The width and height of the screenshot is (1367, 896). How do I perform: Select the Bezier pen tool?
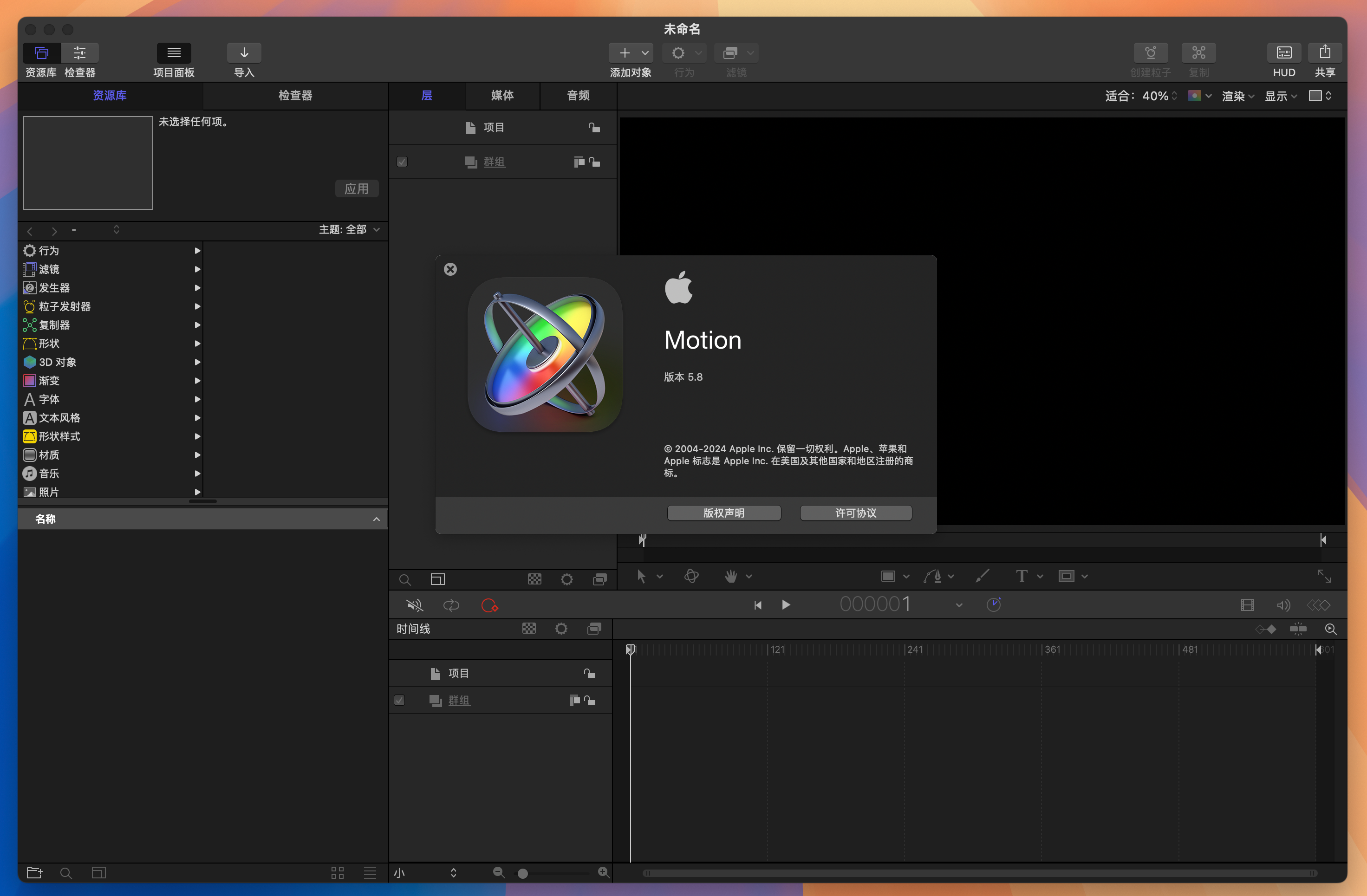tap(932, 576)
